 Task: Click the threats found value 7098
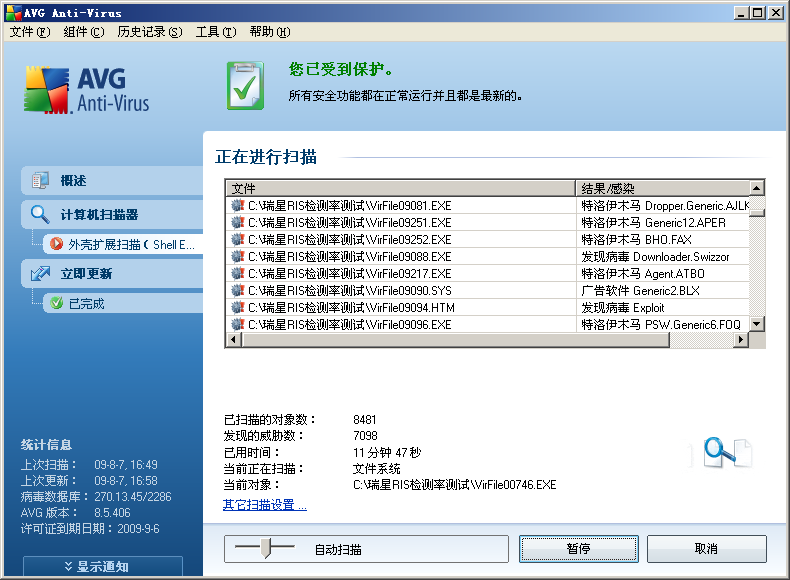pyautogui.click(x=365, y=435)
